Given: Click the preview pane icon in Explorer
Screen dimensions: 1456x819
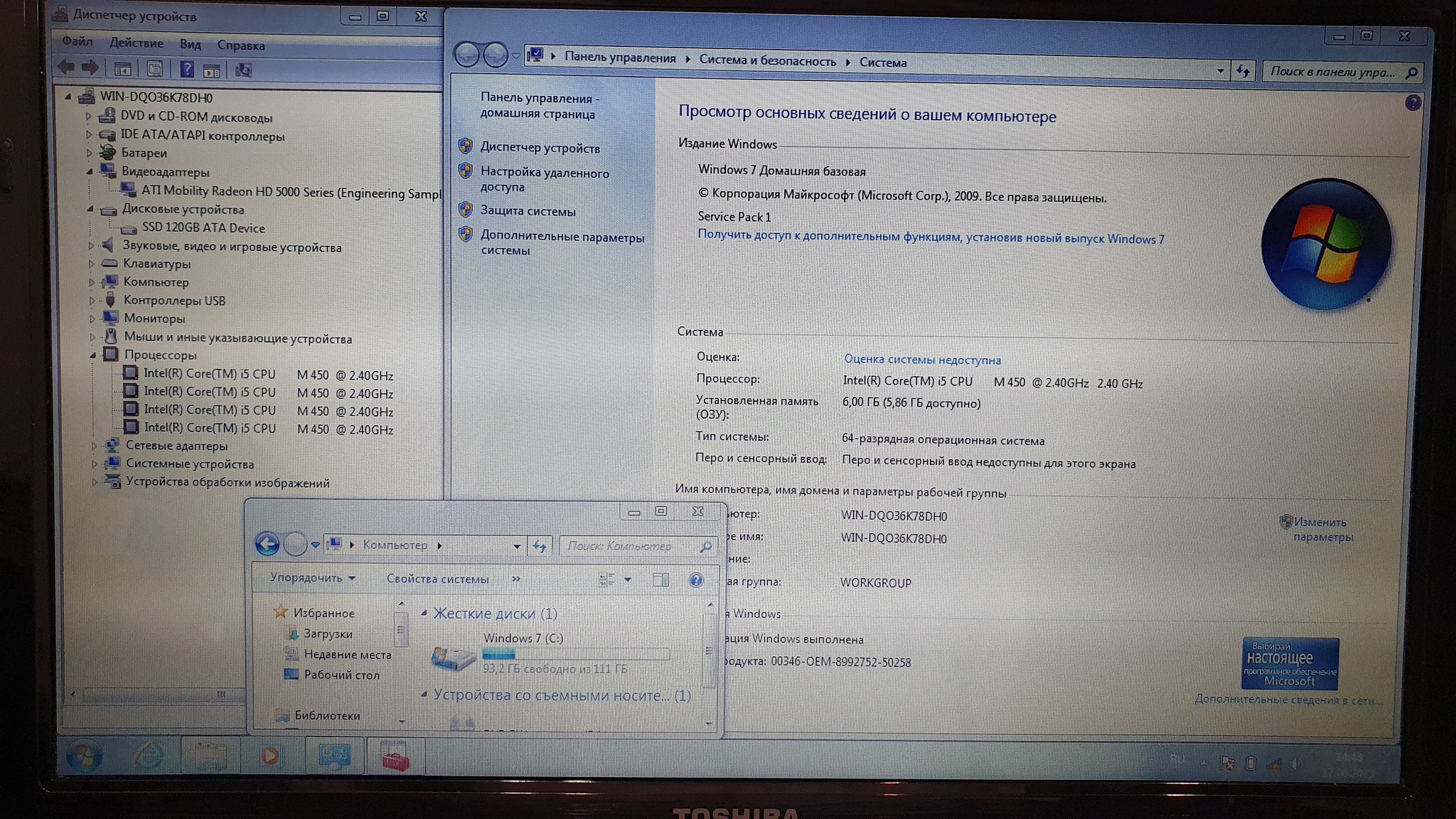Looking at the screenshot, I should (660, 580).
